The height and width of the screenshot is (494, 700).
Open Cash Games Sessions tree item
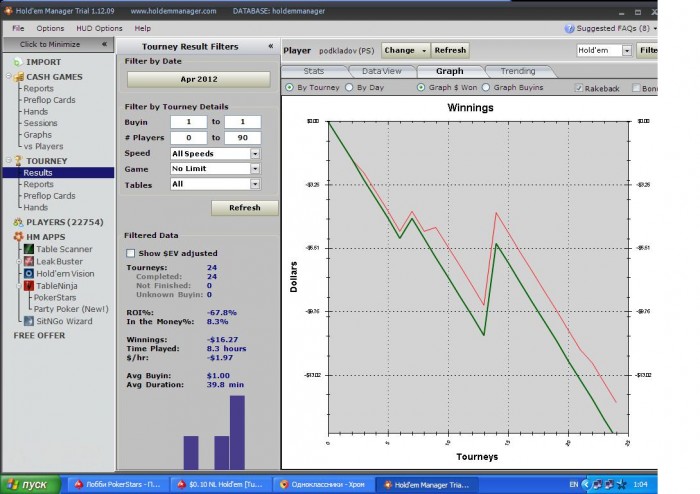point(40,123)
